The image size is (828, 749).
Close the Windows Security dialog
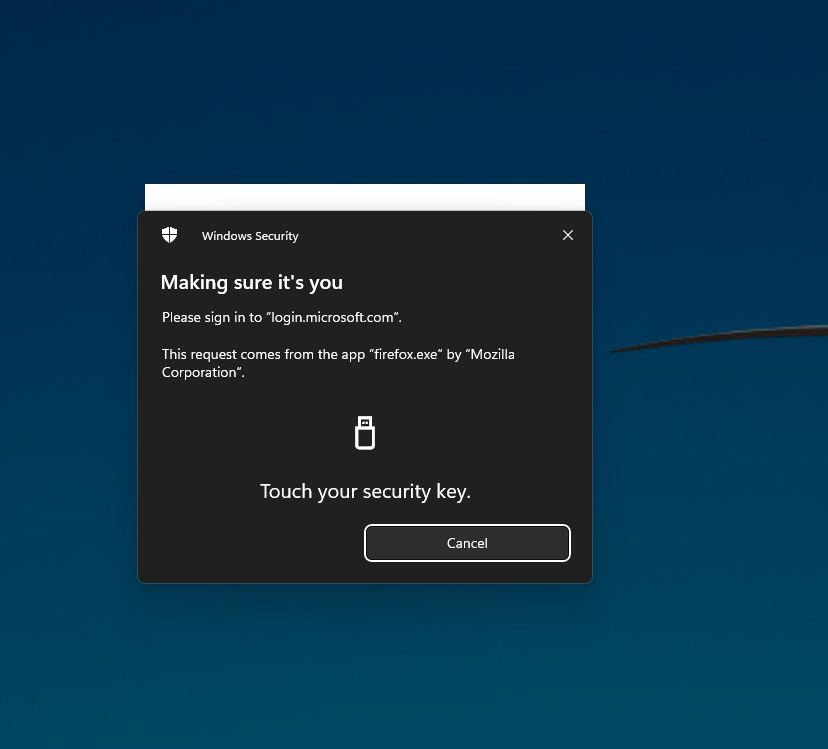tap(568, 235)
